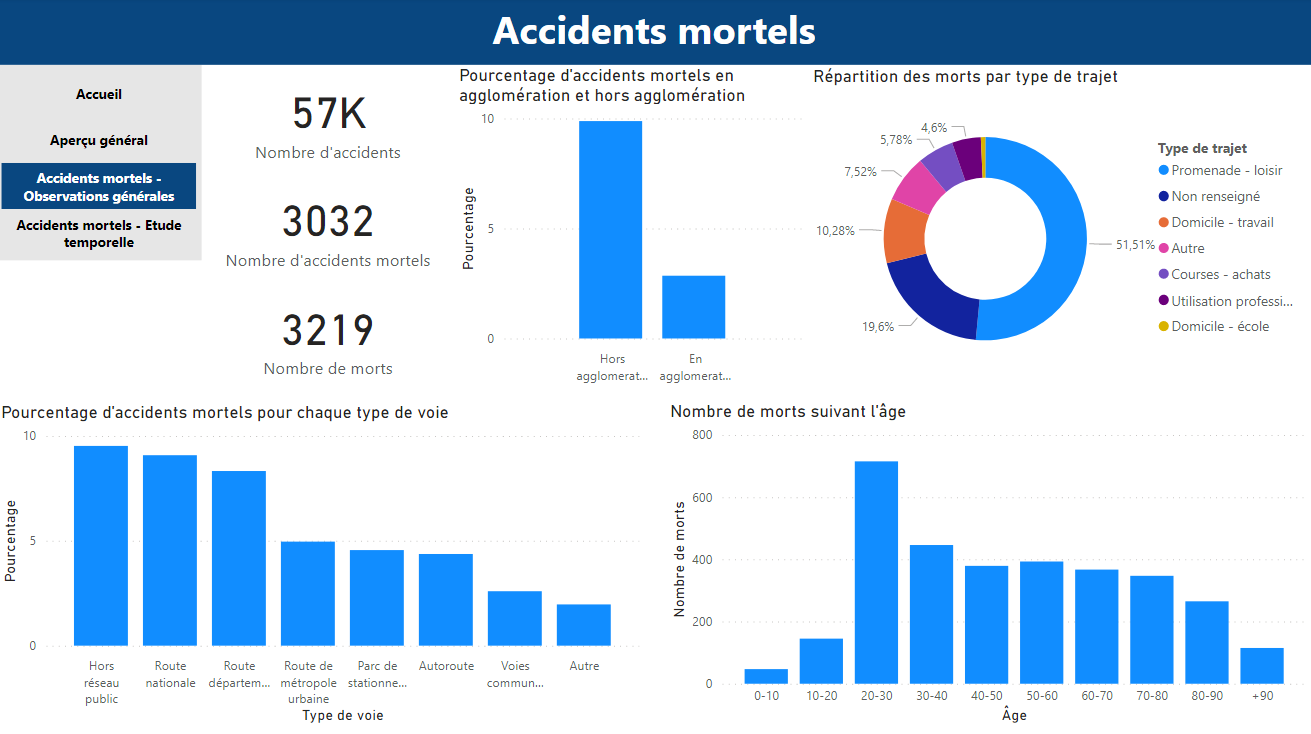Select the 80-90 age bar

[1206, 643]
